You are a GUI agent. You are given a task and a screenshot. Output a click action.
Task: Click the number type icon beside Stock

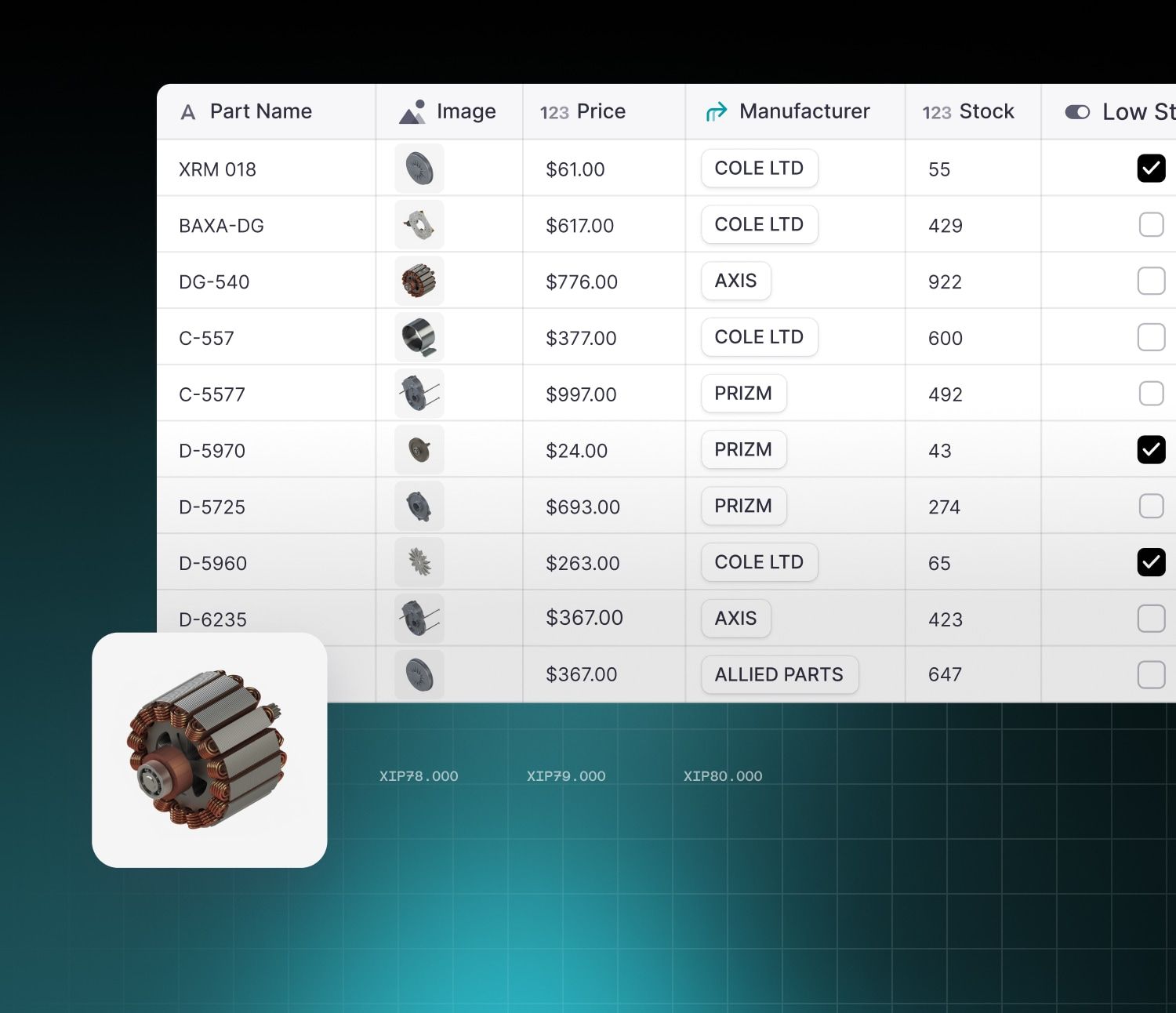936,113
